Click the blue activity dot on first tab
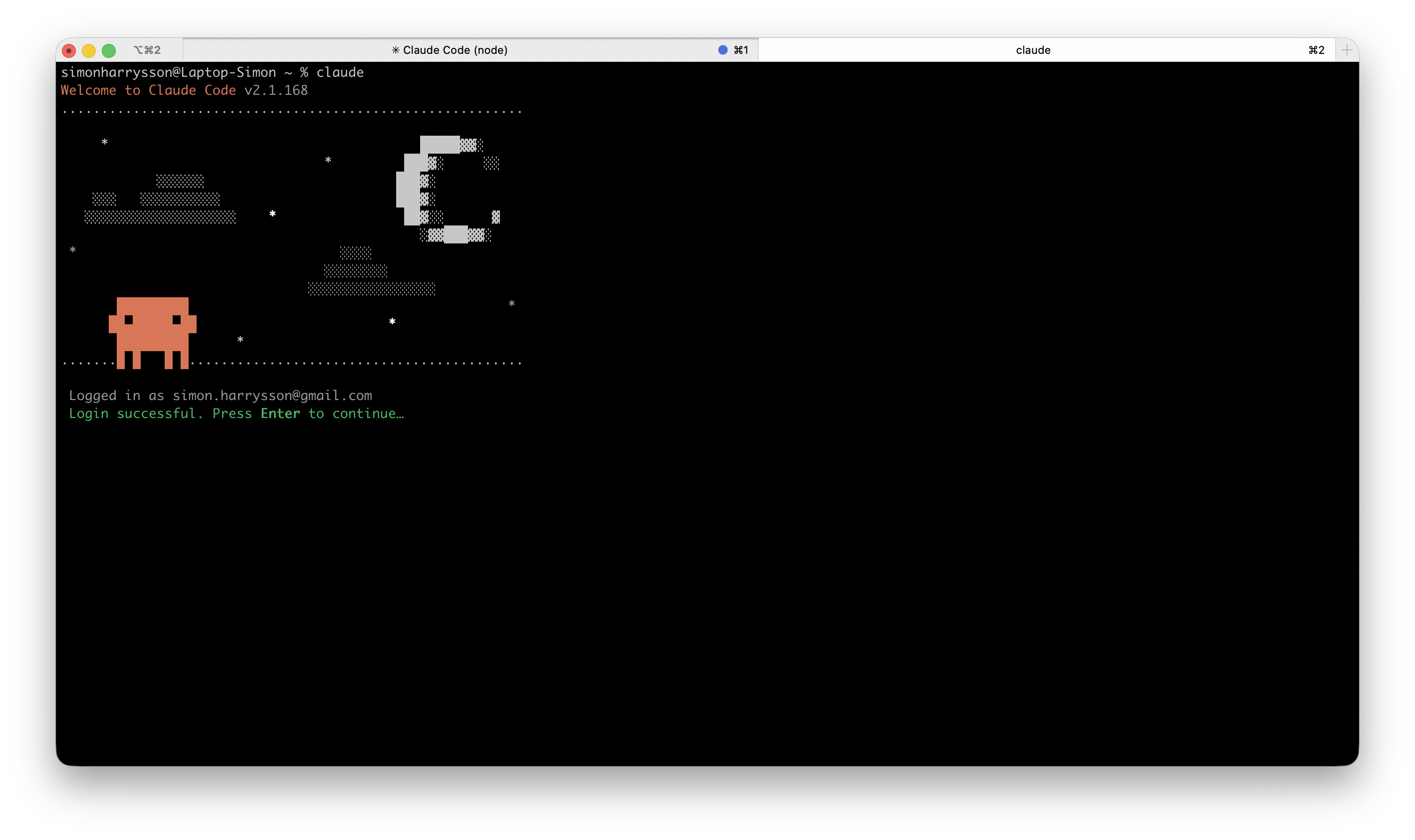This screenshot has width=1415, height=840. 723,50
